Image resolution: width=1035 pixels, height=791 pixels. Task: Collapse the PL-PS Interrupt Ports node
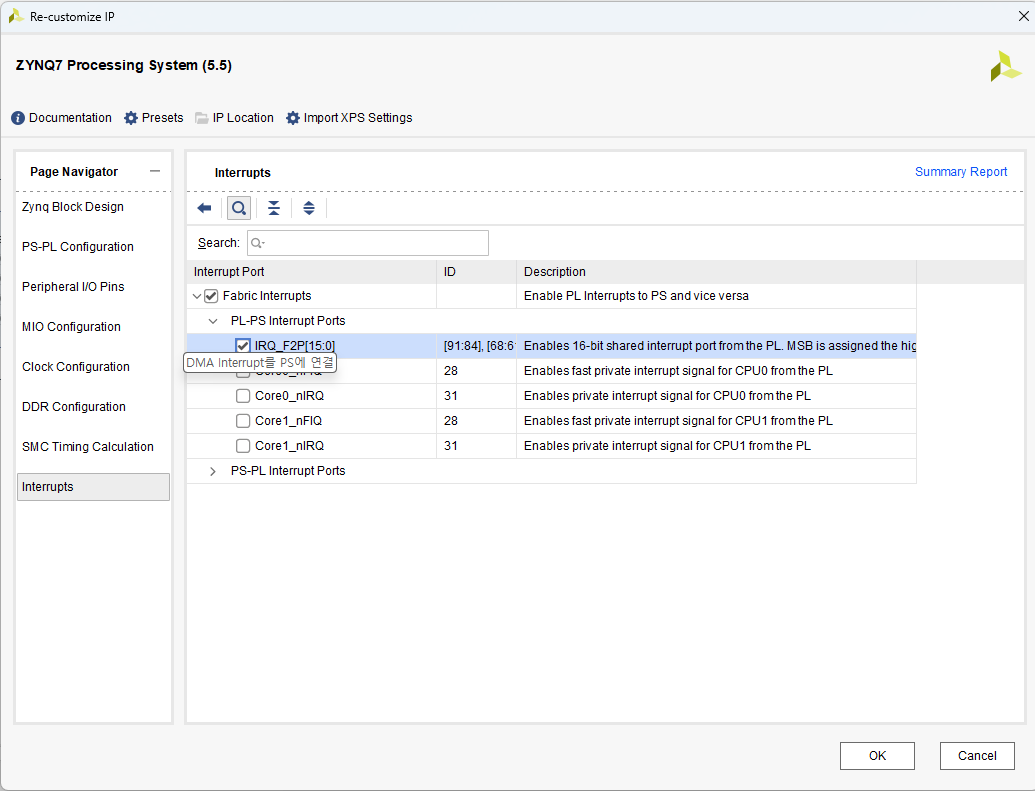[x=213, y=321]
